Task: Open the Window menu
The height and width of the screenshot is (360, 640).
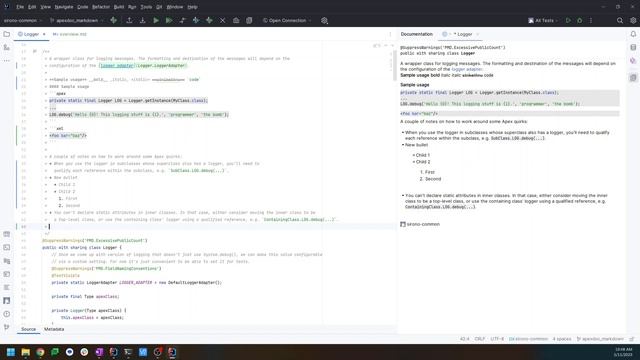Action: (x=175, y=7)
